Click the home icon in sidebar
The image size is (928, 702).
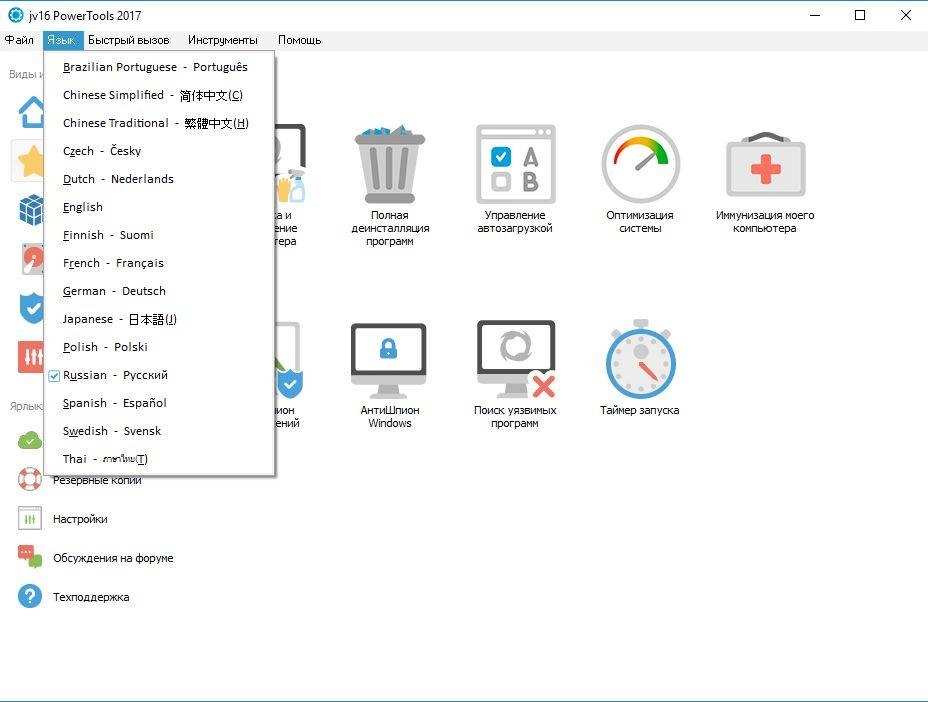(31, 112)
